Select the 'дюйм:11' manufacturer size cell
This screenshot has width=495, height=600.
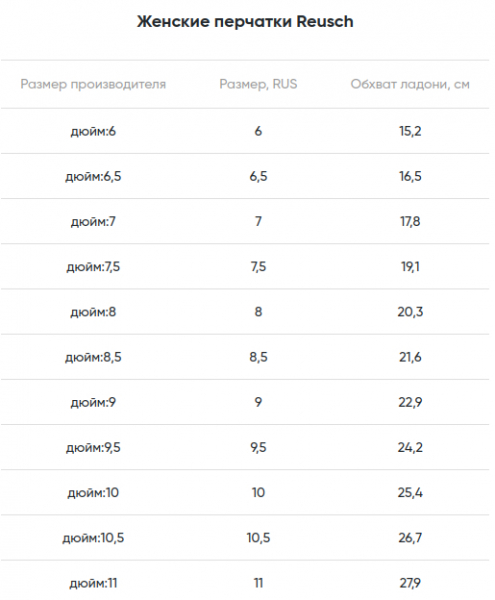[93, 584]
